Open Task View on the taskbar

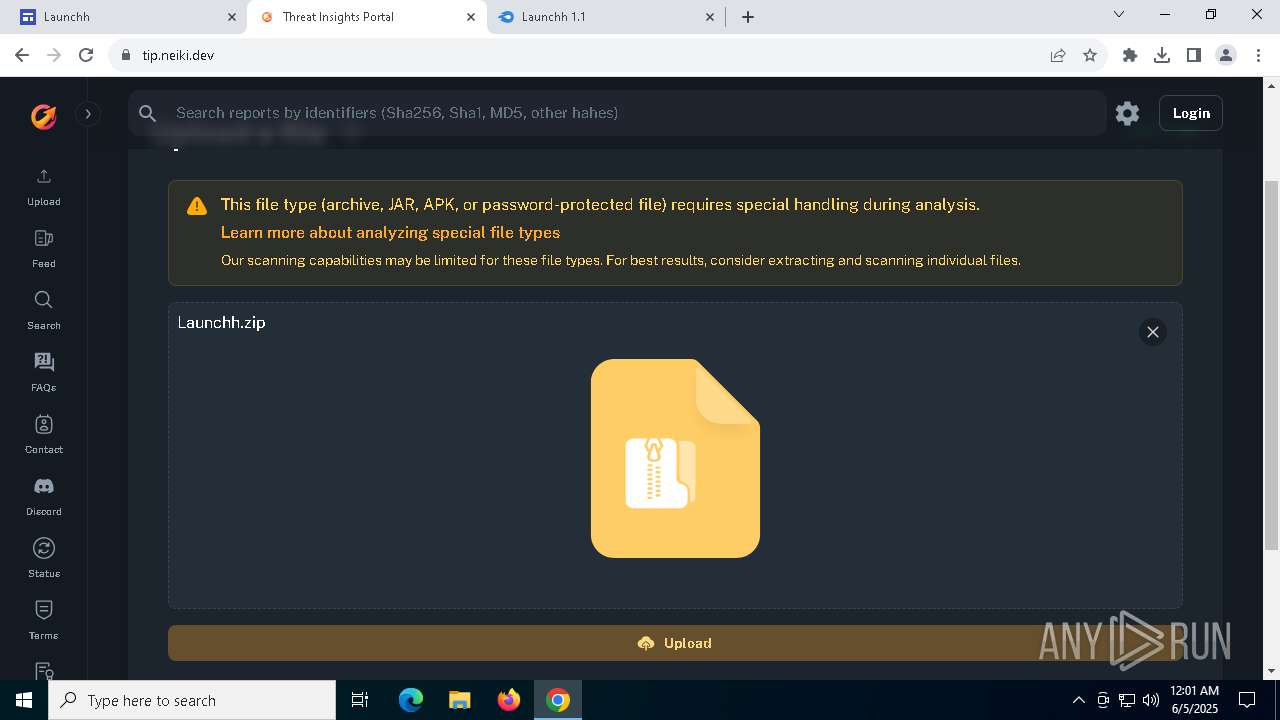point(360,700)
